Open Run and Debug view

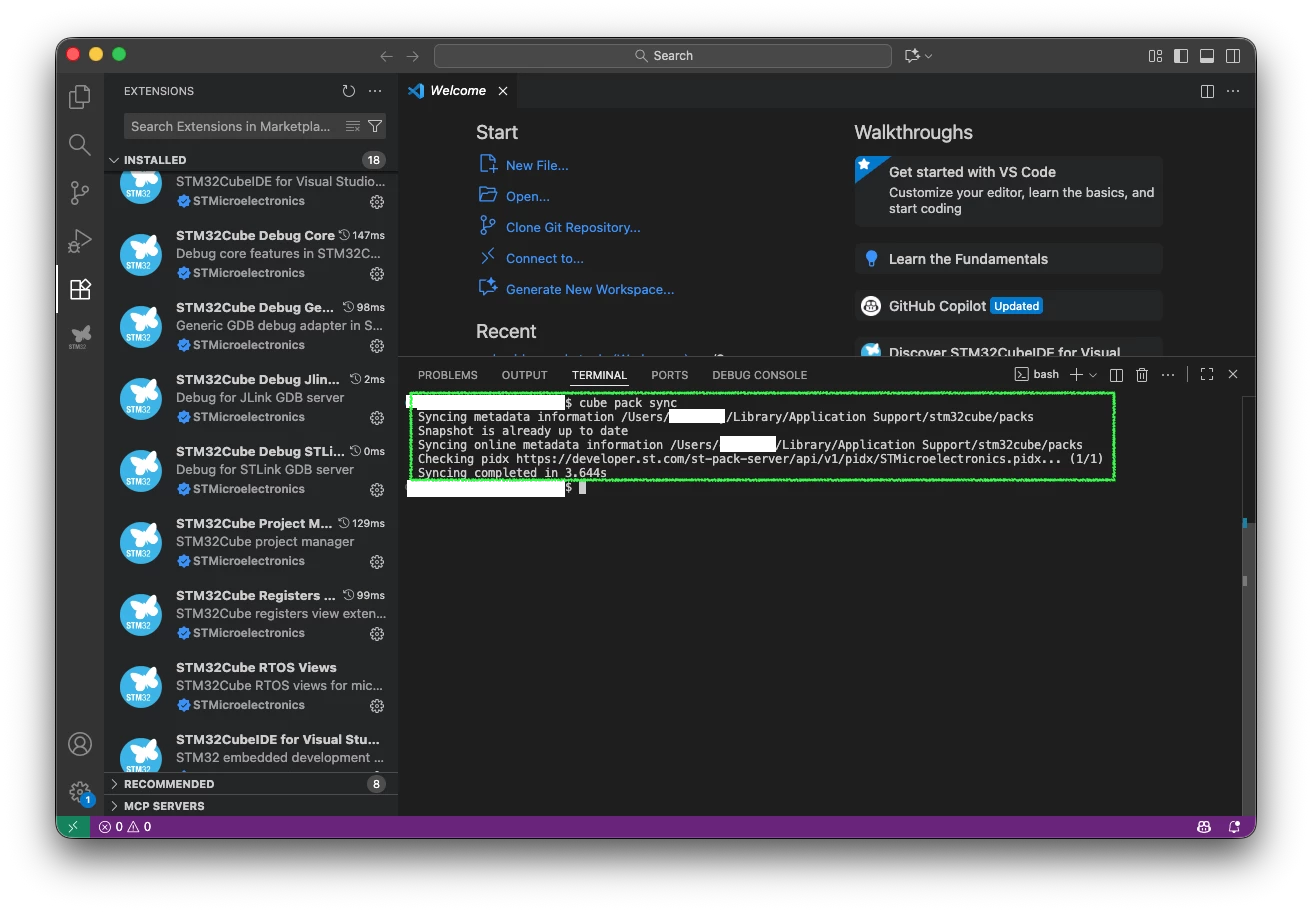pos(80,241)
